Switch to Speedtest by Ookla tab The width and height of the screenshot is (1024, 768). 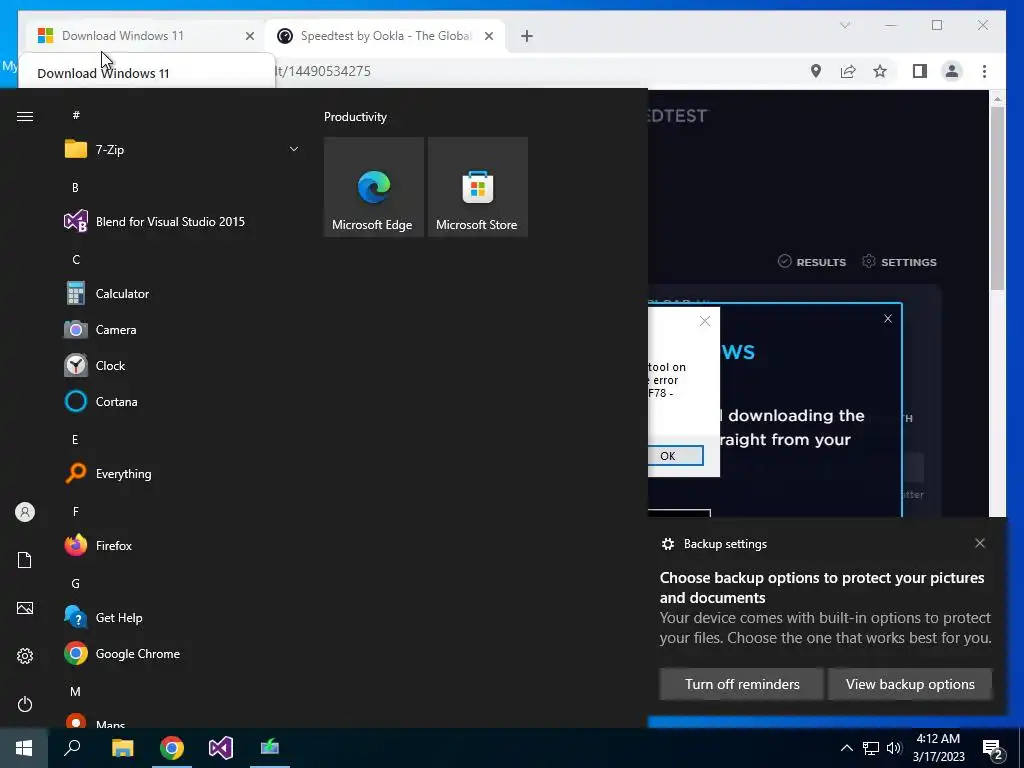click(385, 36)
